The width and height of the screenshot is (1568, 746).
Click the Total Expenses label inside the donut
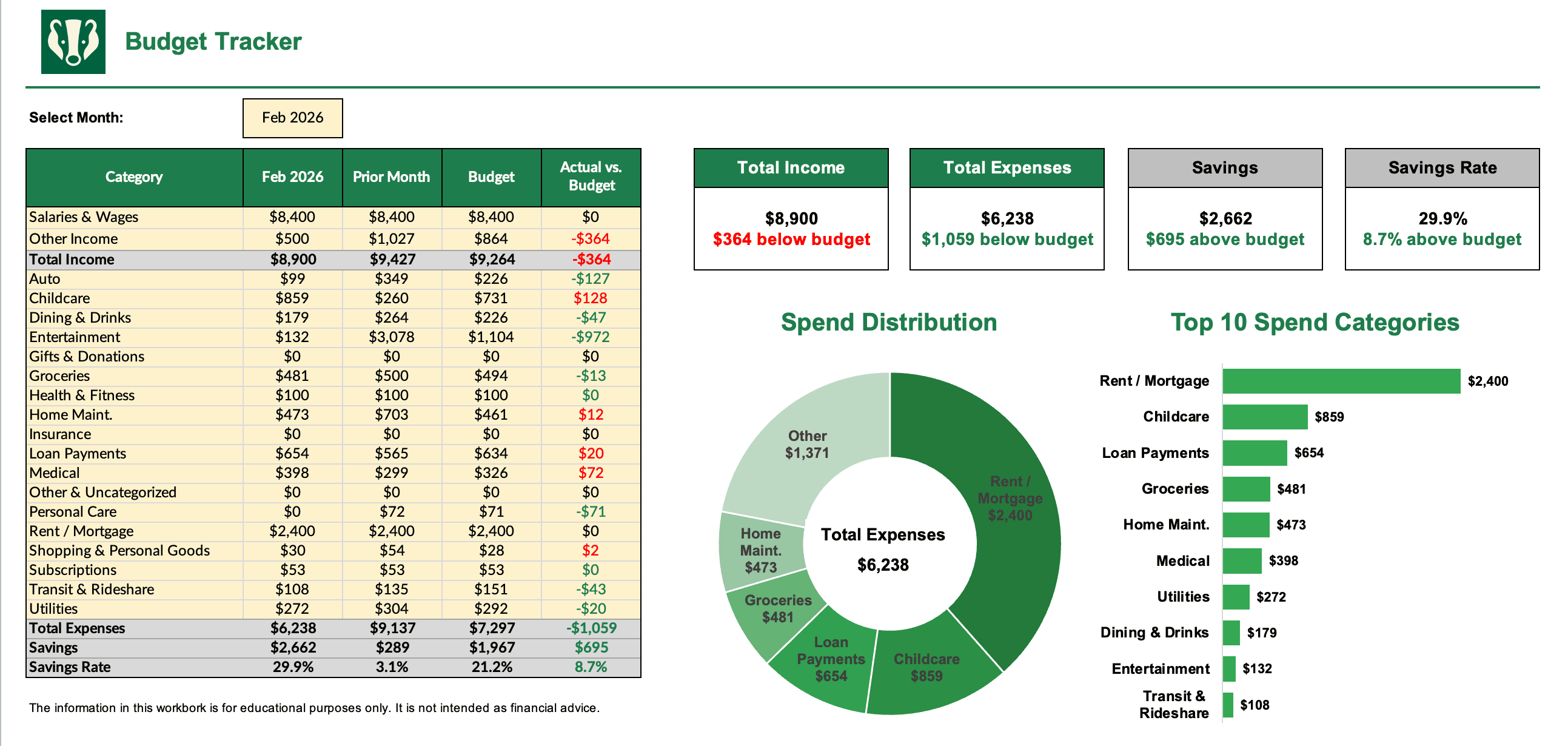(882, 535)
